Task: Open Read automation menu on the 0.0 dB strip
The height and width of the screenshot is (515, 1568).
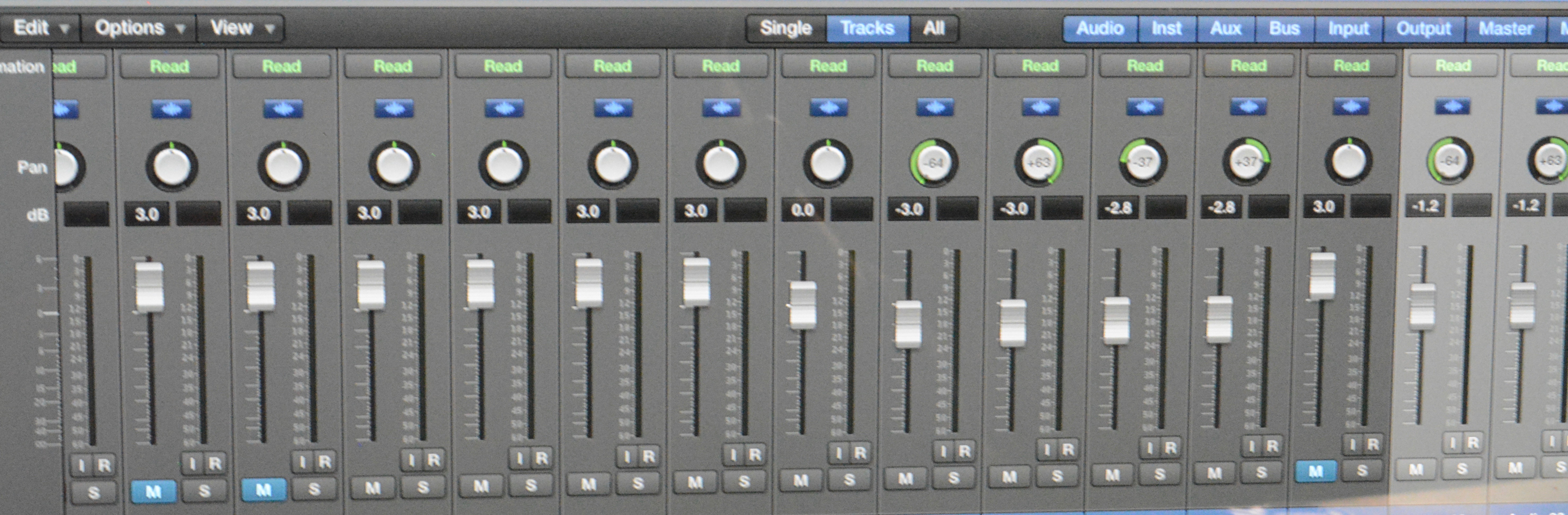Action: (829, 66)
